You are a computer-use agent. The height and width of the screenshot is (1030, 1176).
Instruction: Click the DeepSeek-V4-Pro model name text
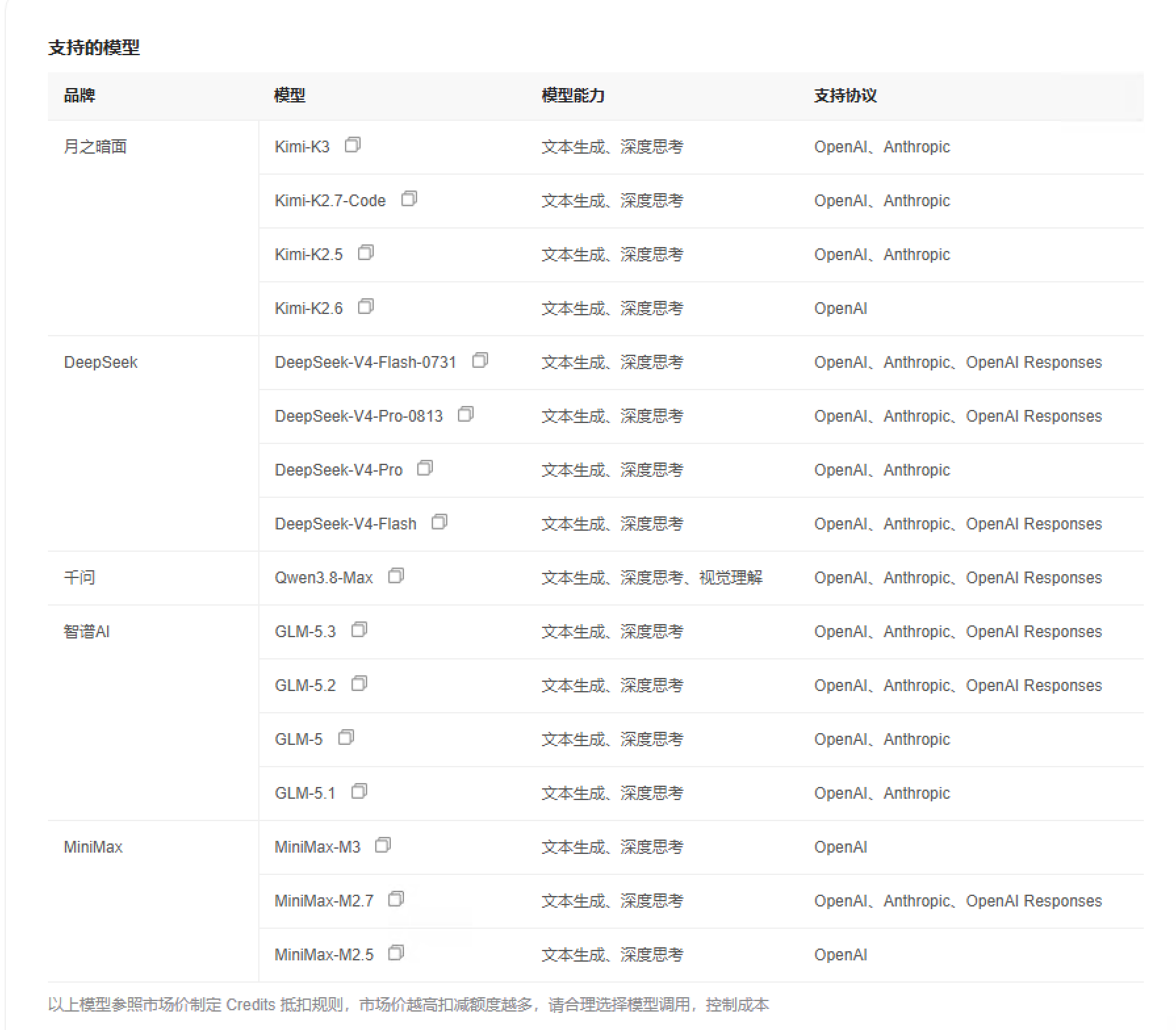[x=338, y=470]
